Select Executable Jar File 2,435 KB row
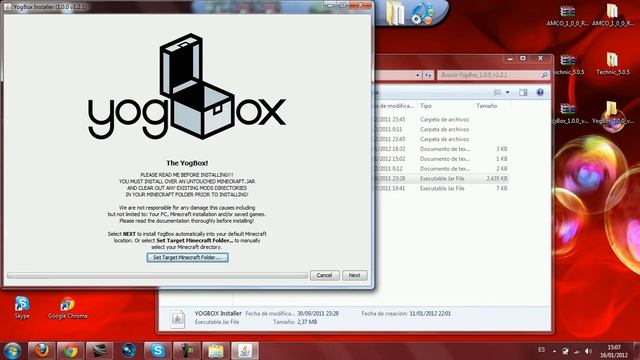 pyautogui.click(x=442, y=178)
